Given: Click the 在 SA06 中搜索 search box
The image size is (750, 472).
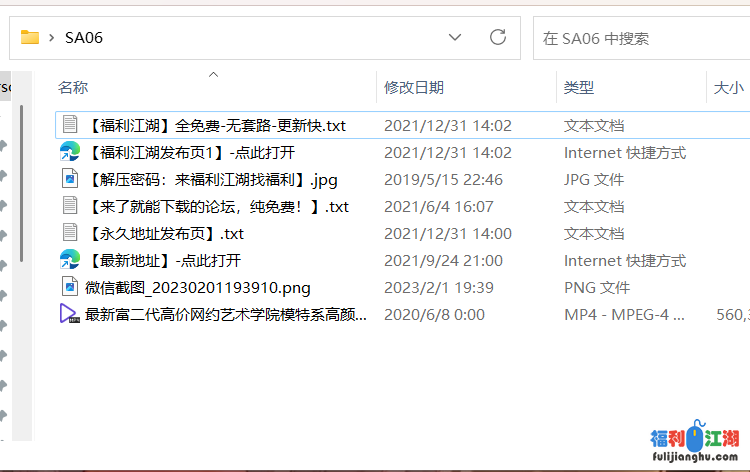Looking at the screenshot, I should (x=640, y=38).
